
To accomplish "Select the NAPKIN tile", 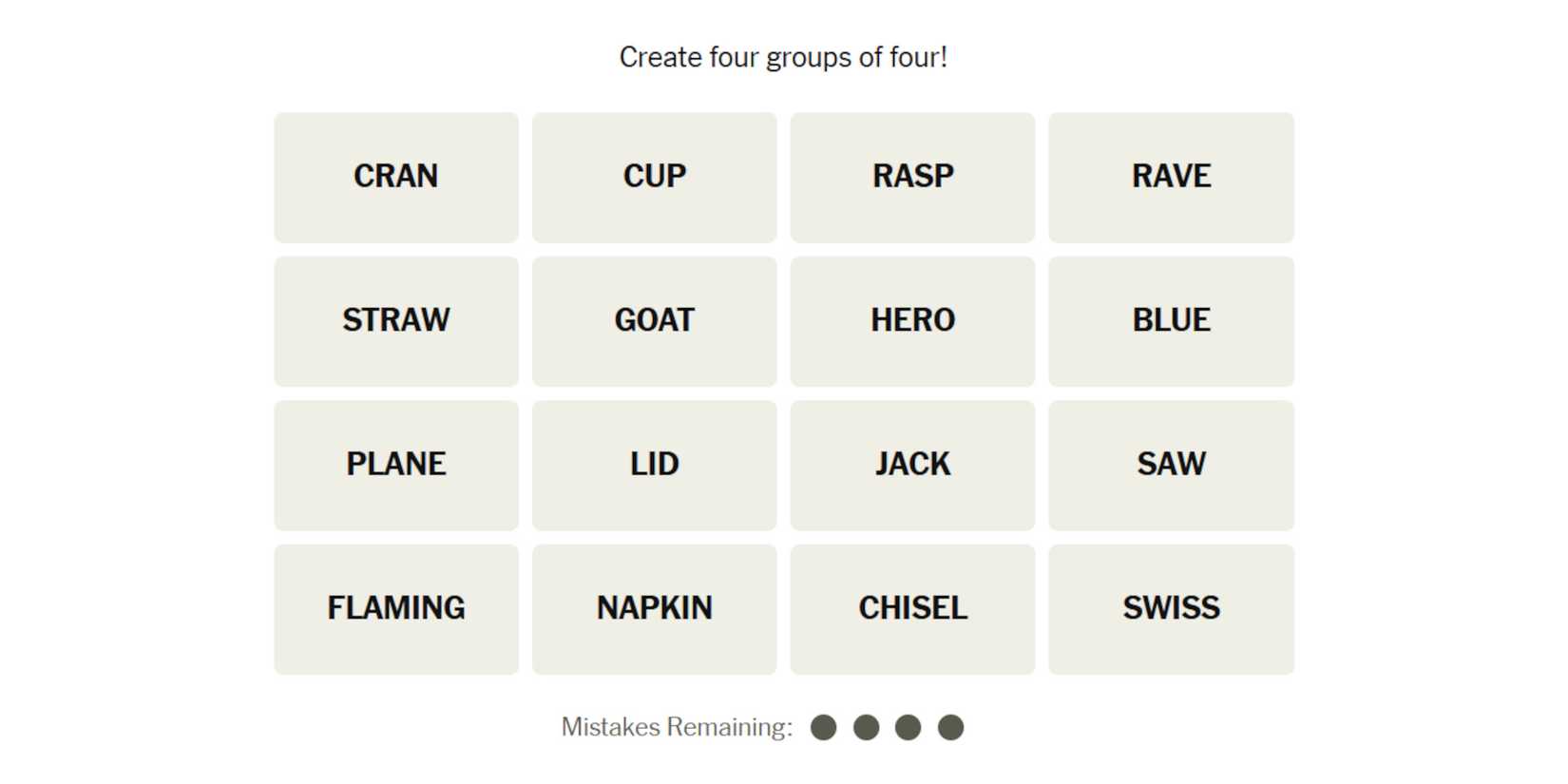I will tap(654, 609).
